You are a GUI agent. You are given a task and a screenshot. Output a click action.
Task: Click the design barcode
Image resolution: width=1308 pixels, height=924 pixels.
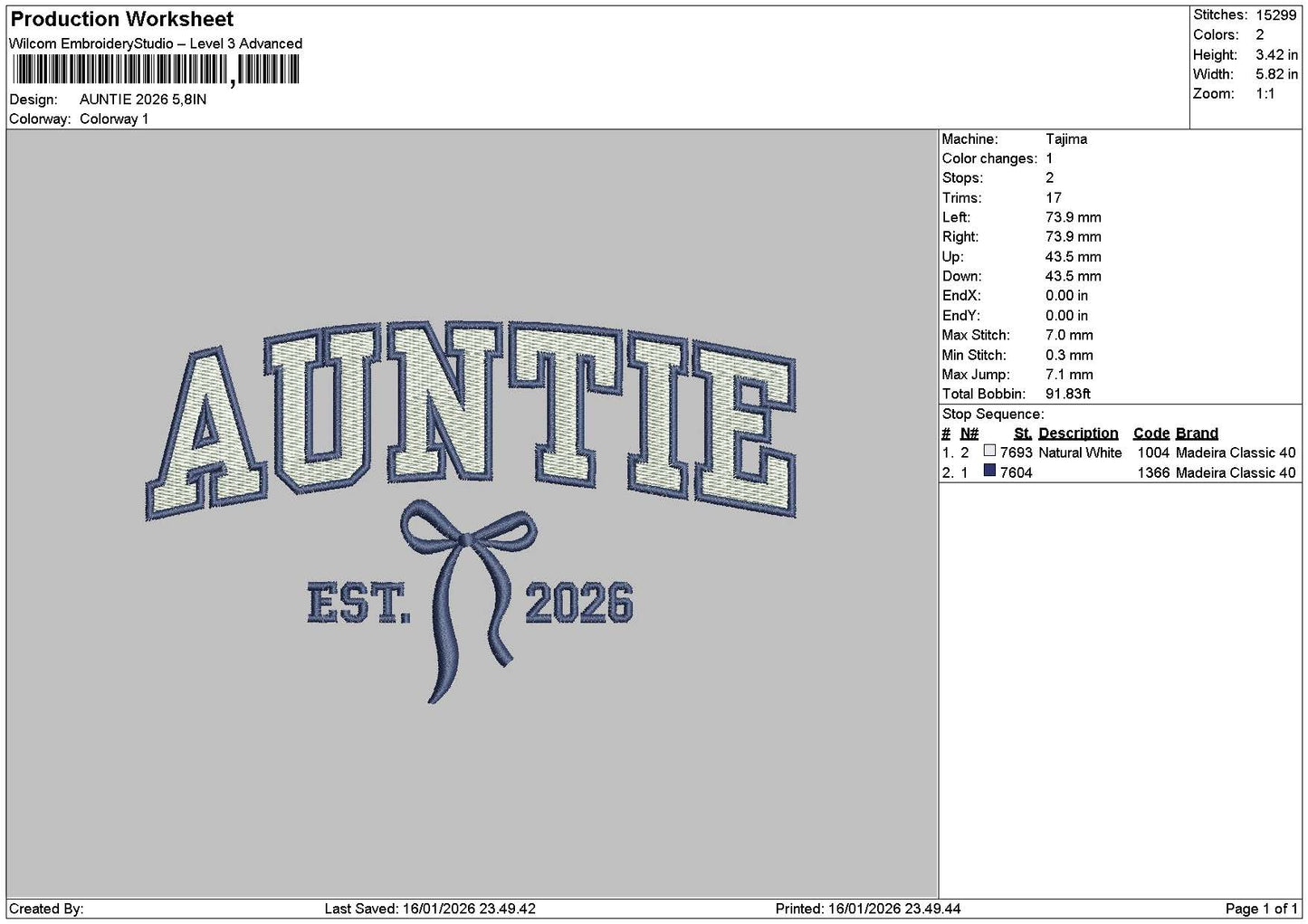click(154, 70)
